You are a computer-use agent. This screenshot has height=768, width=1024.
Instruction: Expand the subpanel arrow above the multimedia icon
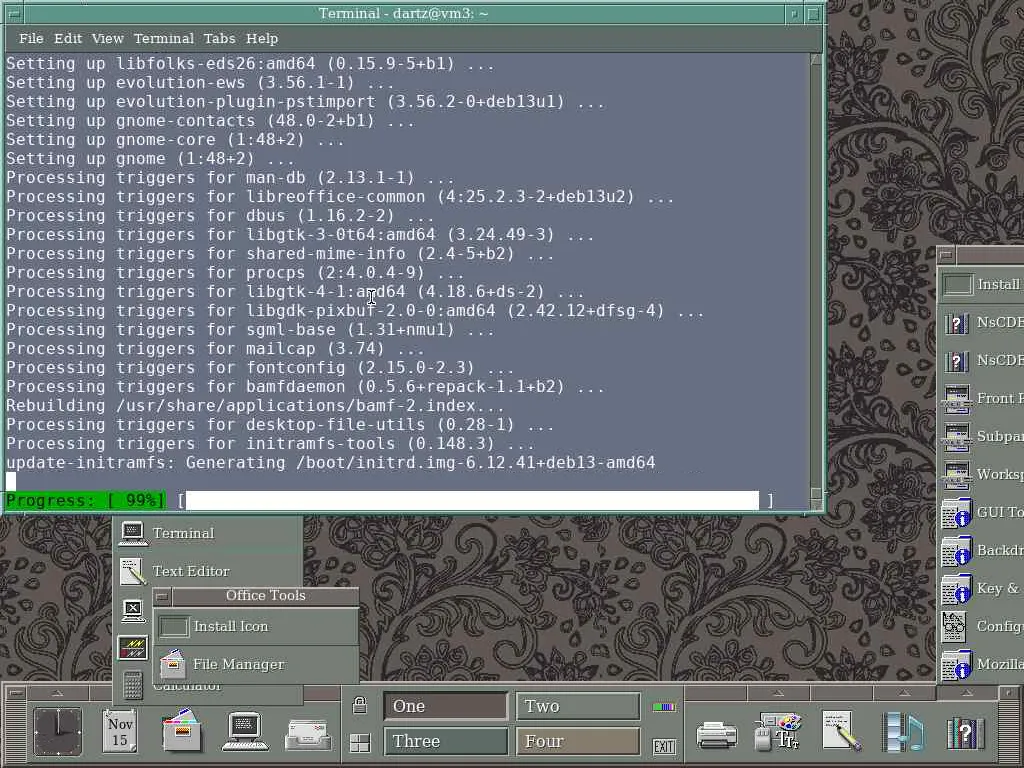coord(904,693)
